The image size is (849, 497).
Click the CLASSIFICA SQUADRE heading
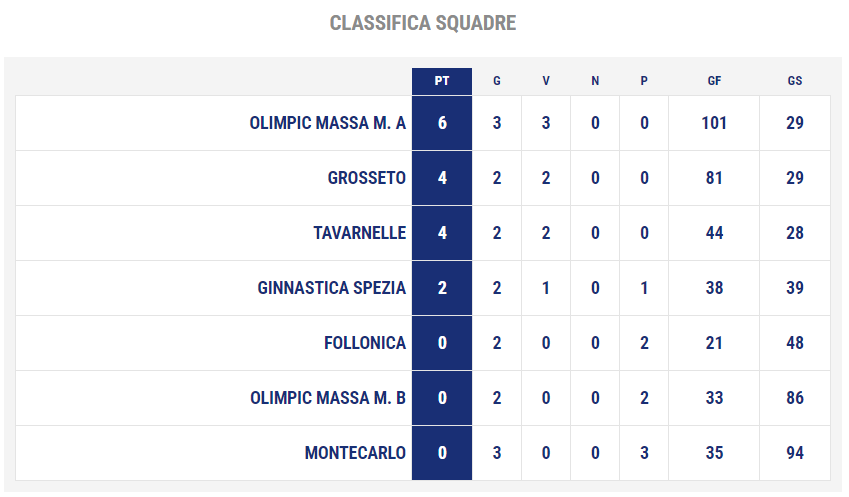[423, 23]
